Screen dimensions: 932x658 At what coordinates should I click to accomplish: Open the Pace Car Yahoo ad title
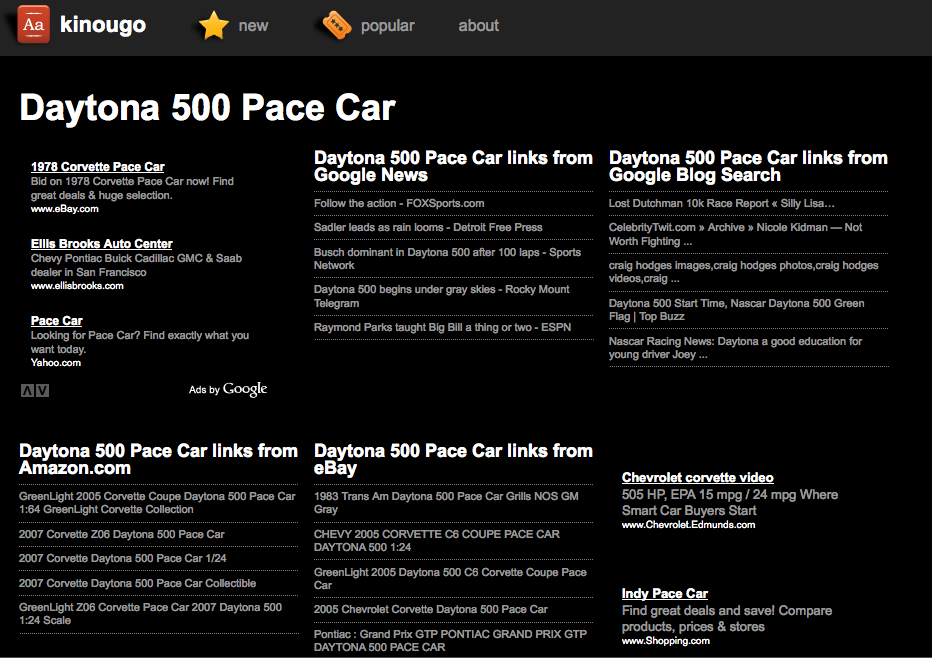pos(56,321)
